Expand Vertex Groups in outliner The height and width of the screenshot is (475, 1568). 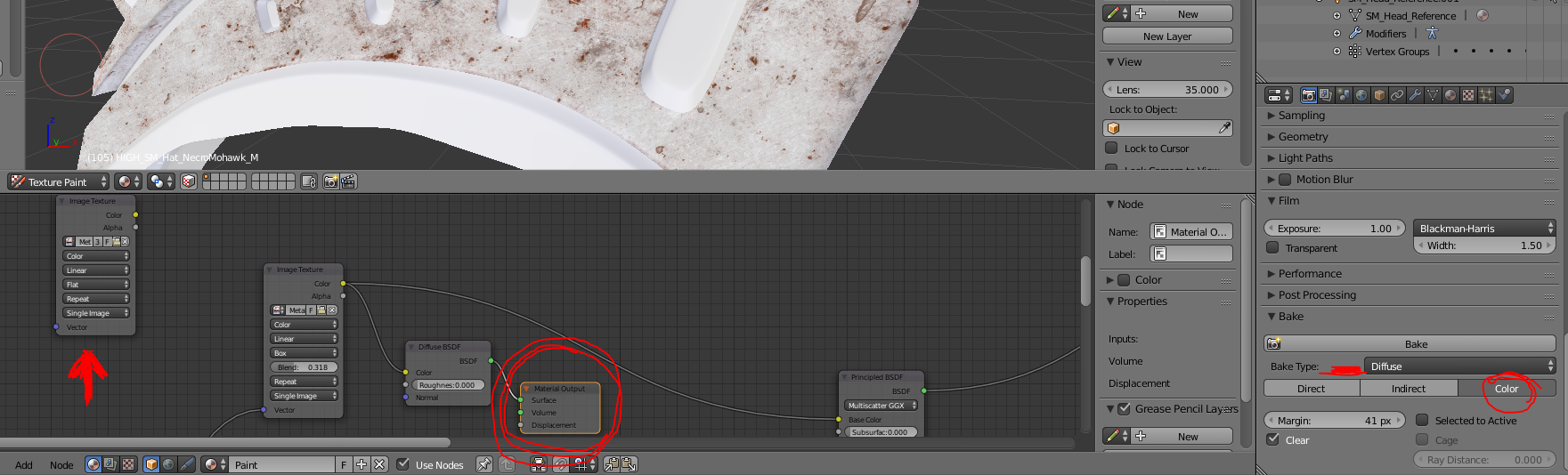click(x=1336, y=52)
